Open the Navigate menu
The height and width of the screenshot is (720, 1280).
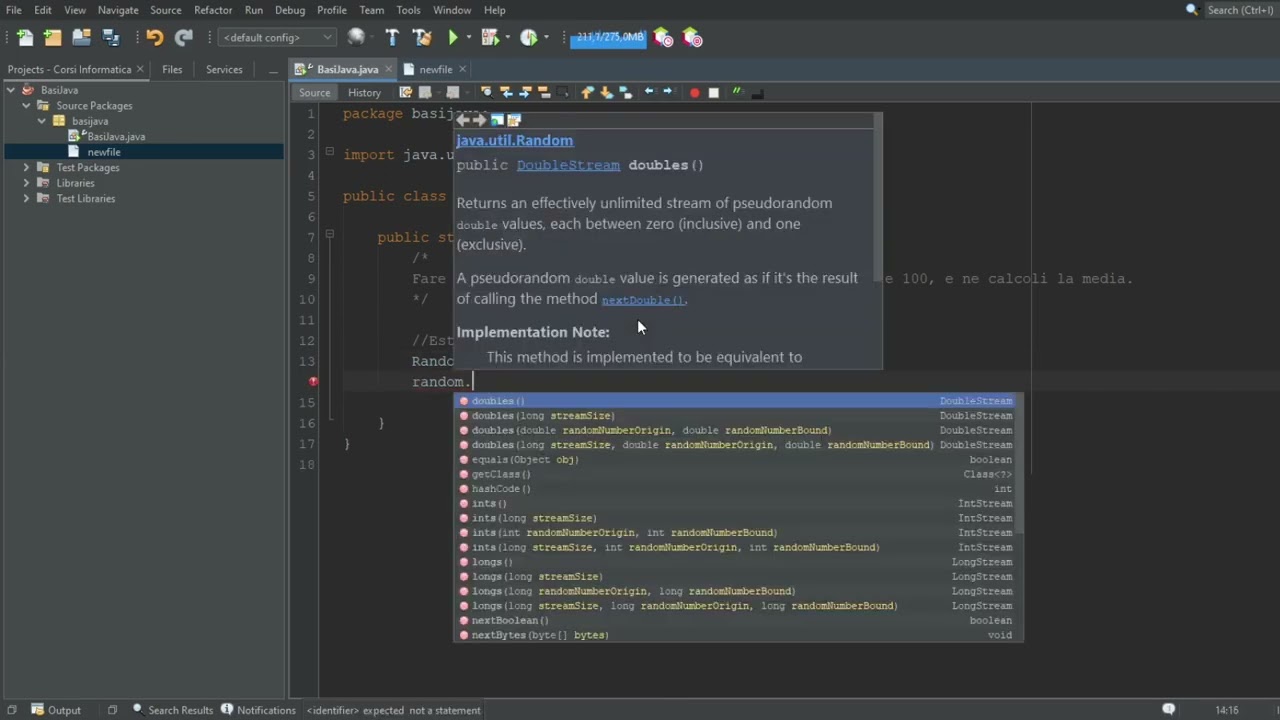tap(118, 10)
